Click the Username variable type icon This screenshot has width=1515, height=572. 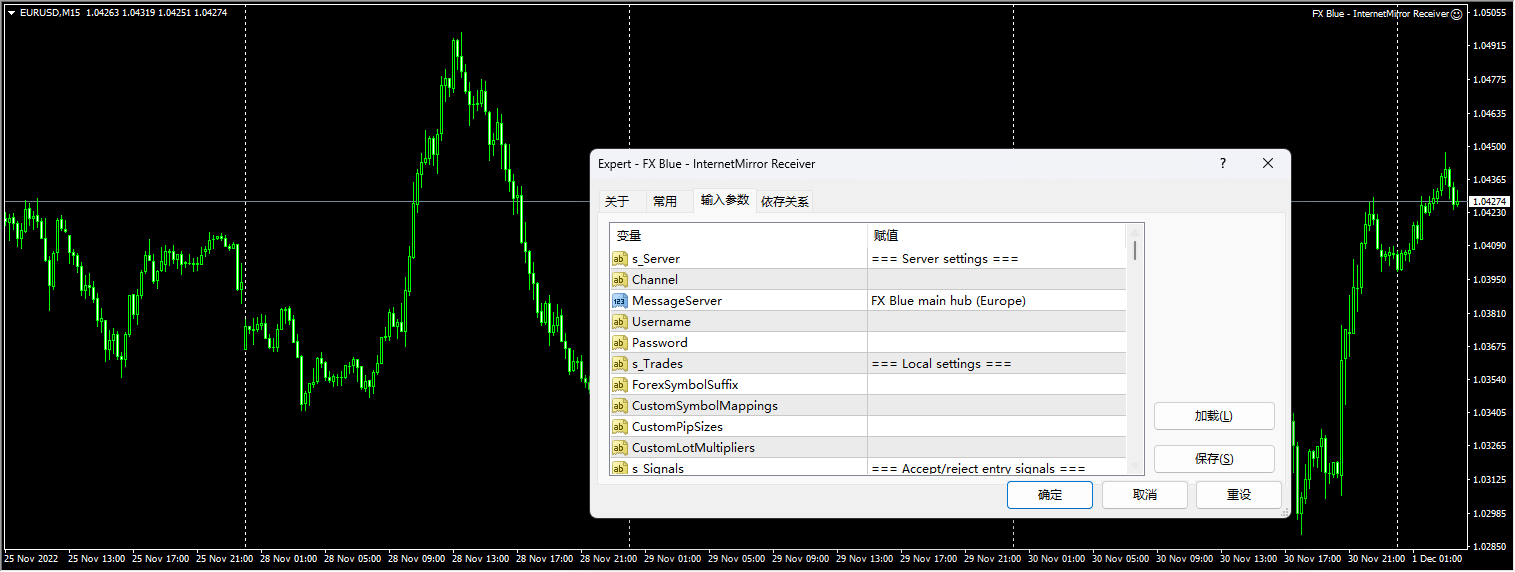[x=619, y=322]
